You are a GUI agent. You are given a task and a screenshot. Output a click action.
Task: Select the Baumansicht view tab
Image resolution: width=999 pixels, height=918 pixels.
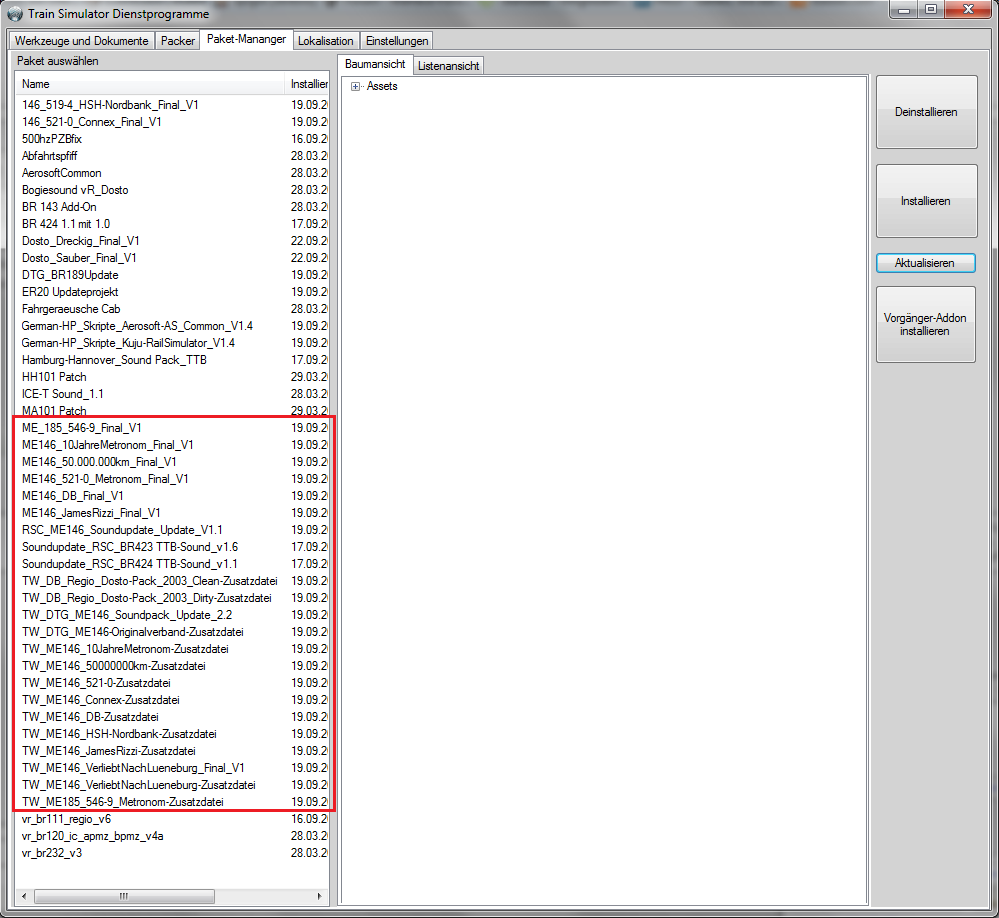[x=375, y=64]
